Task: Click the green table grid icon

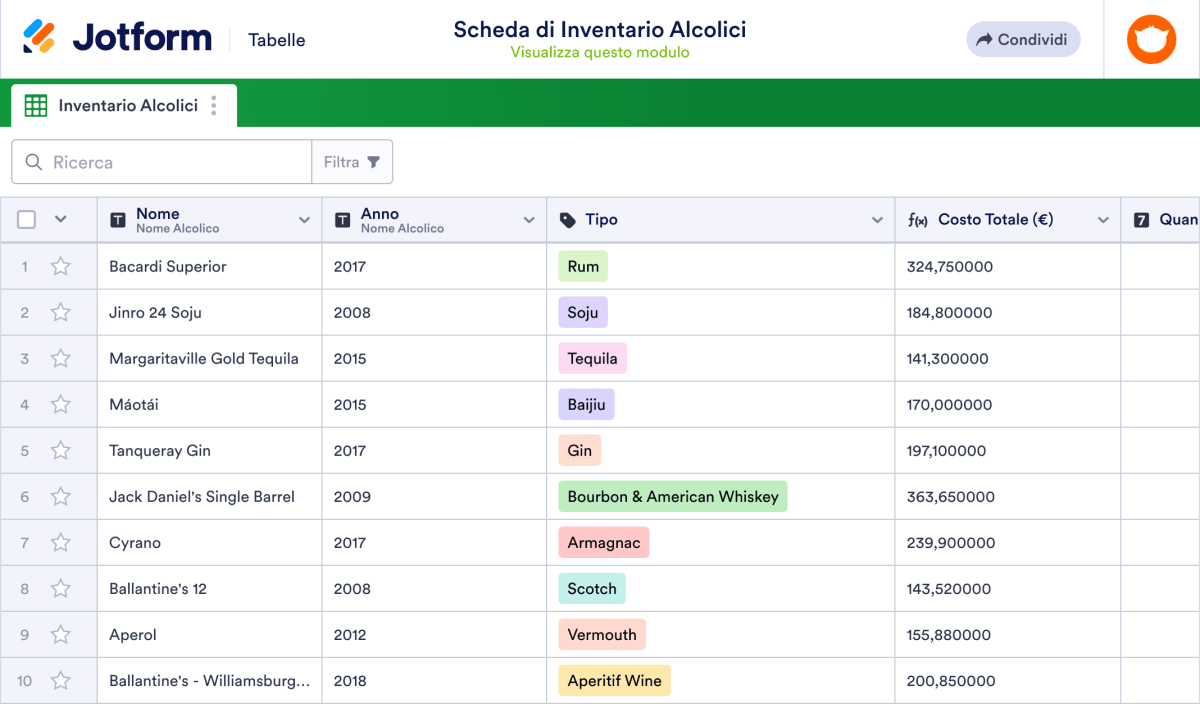Action: tap(36, 106)
